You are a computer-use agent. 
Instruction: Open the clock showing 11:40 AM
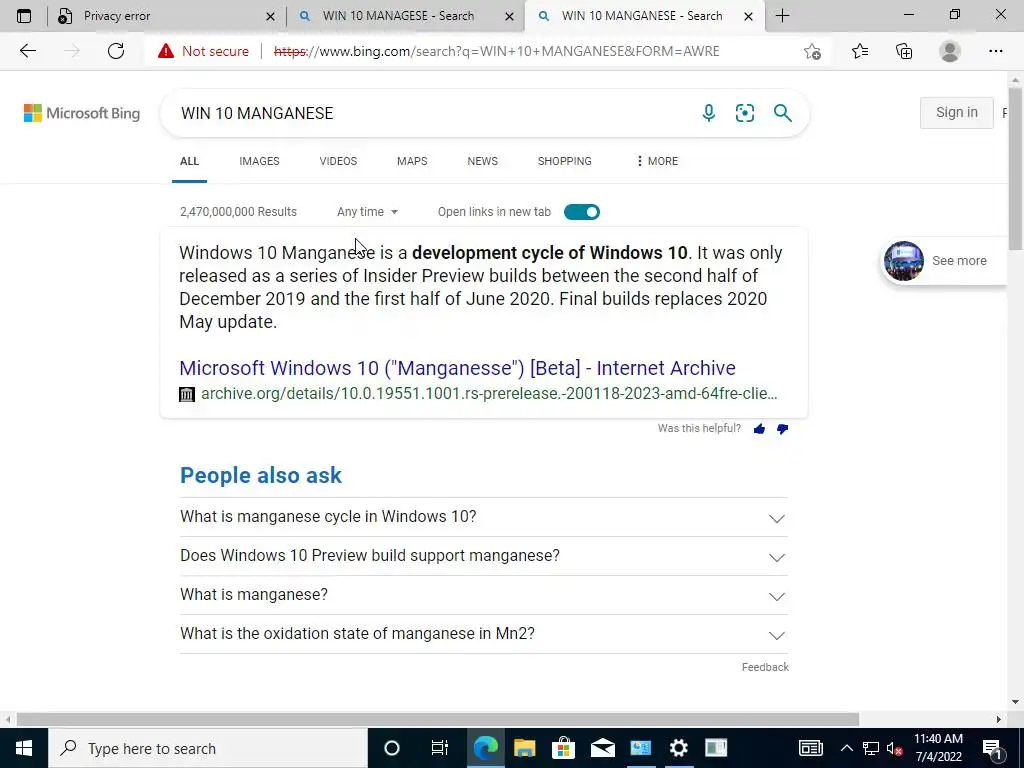(x=938, y=748)
